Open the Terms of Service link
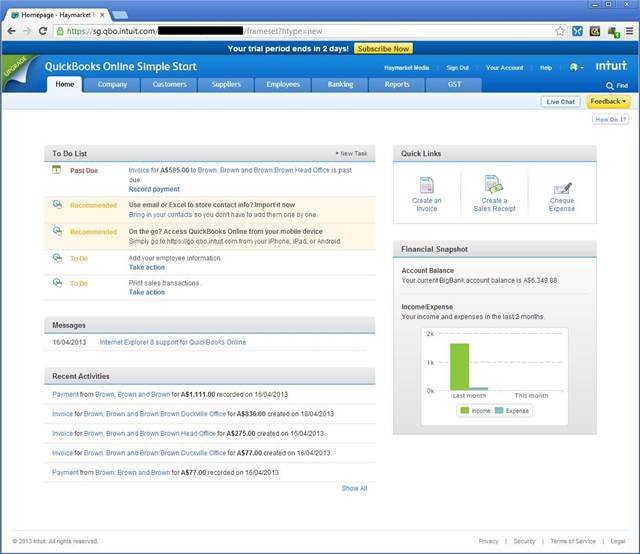640x554 pixels. [x=573, y=541]
